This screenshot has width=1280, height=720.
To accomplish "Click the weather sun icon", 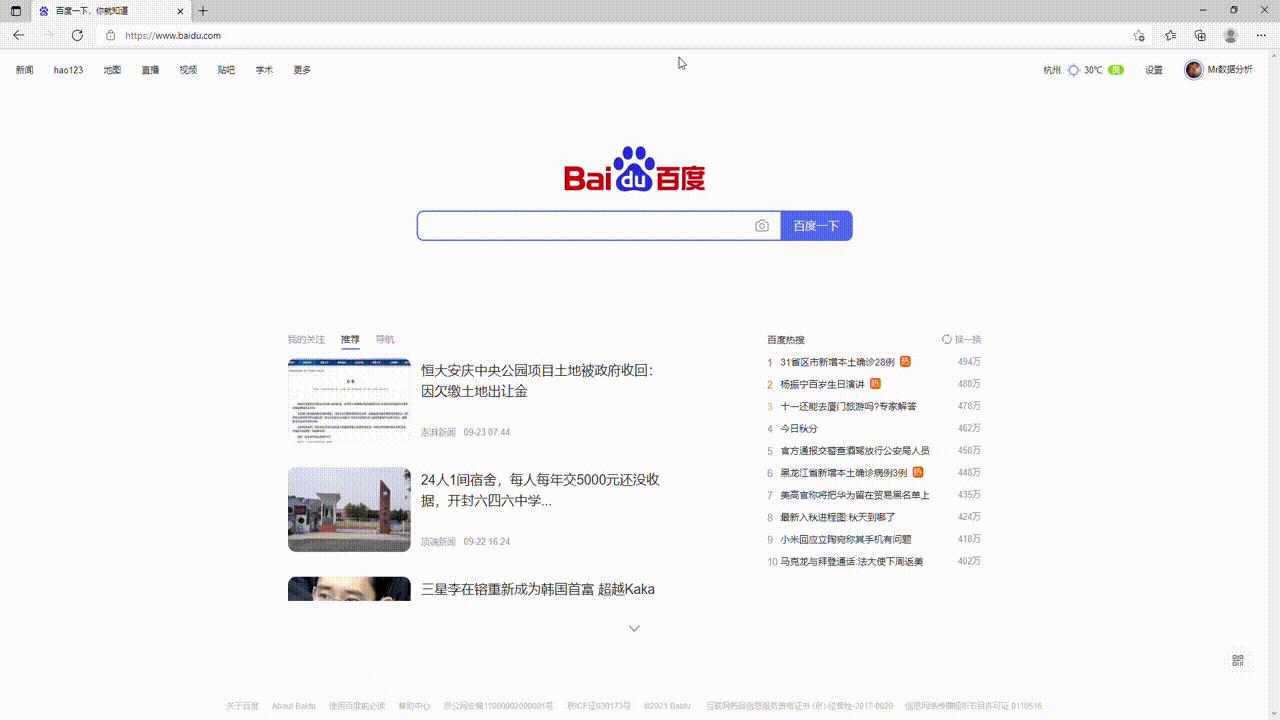I will click(x=1074, y=70).
